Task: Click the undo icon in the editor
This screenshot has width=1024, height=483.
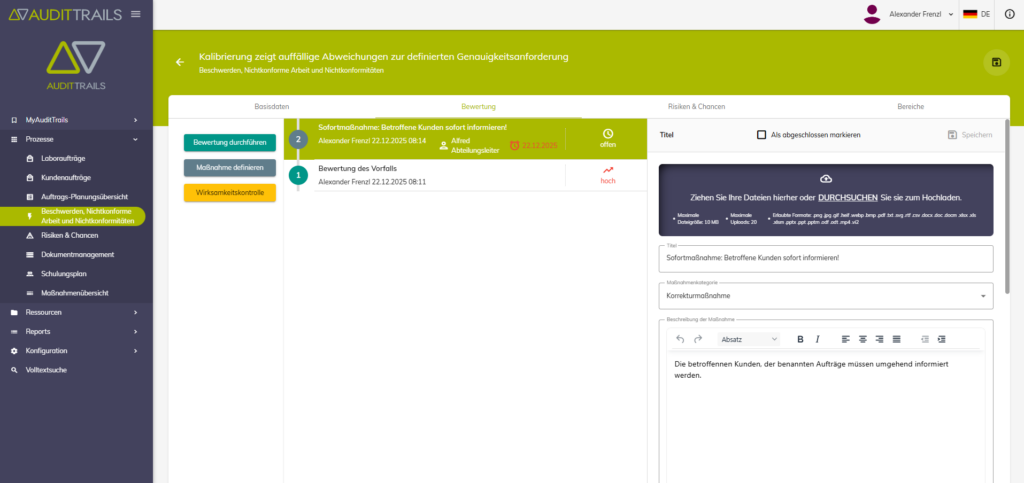Action: click(x=680, y=339)
